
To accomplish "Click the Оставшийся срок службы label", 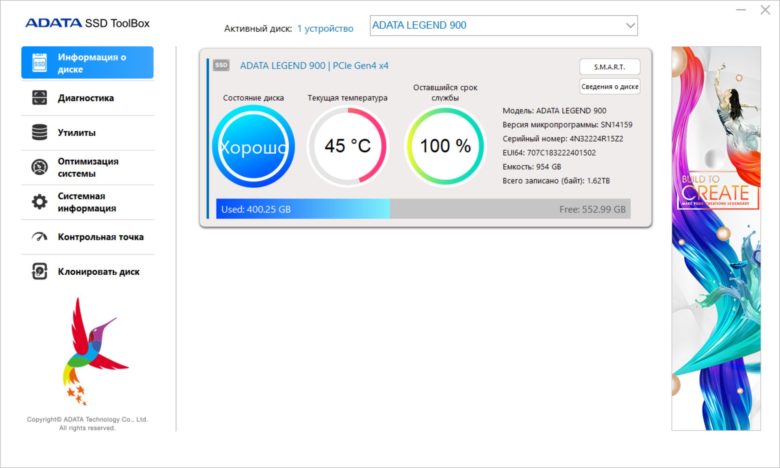I will [x=445, y=93].
